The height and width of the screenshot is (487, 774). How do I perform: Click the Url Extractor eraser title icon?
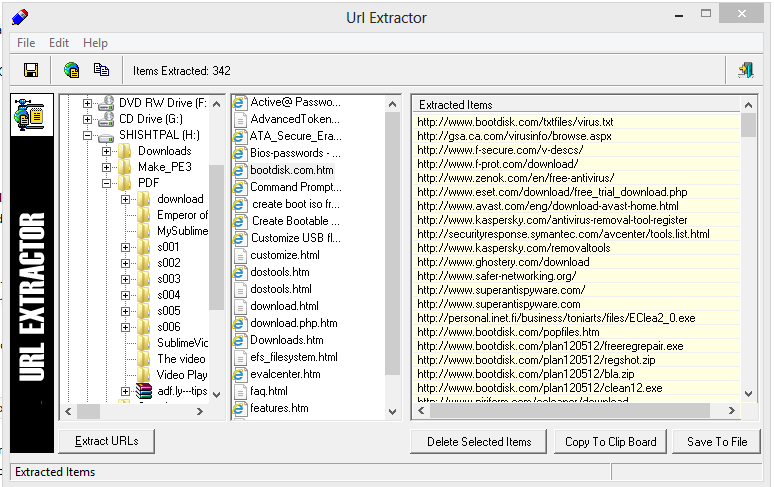(x=20, y=17)
